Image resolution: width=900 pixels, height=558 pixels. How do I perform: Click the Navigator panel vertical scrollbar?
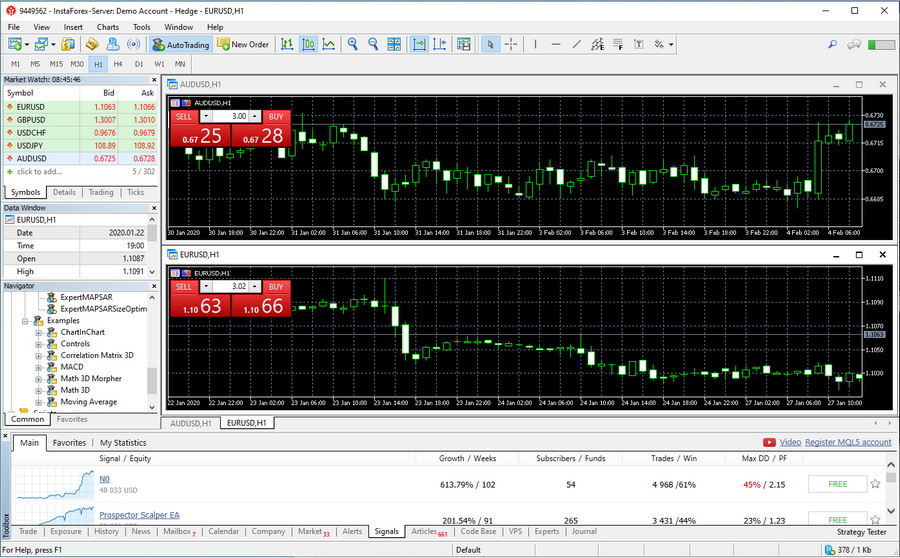[x=152, y=380]
